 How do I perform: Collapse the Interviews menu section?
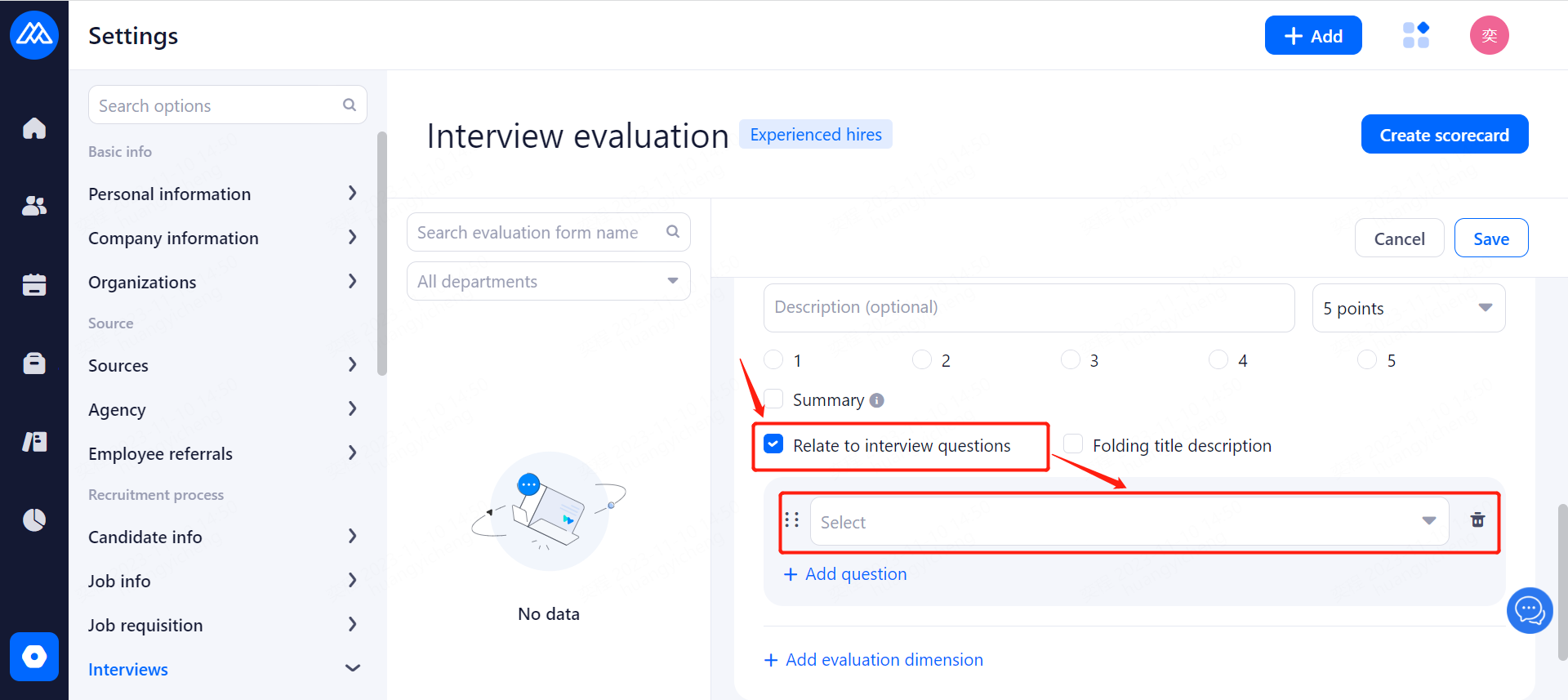tap(353, 668)
